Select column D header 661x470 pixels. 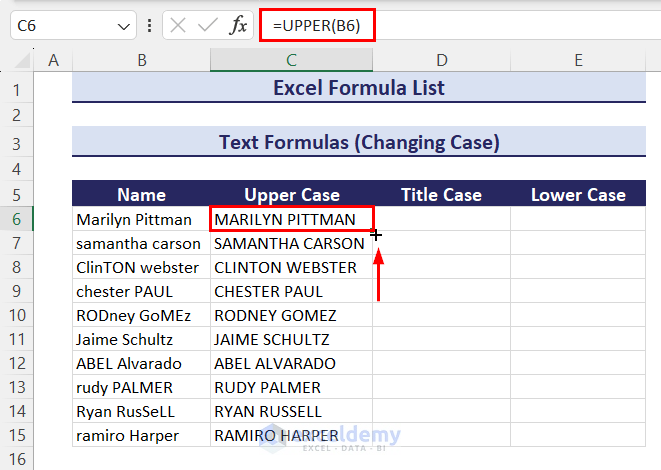(x=441, y=60)
